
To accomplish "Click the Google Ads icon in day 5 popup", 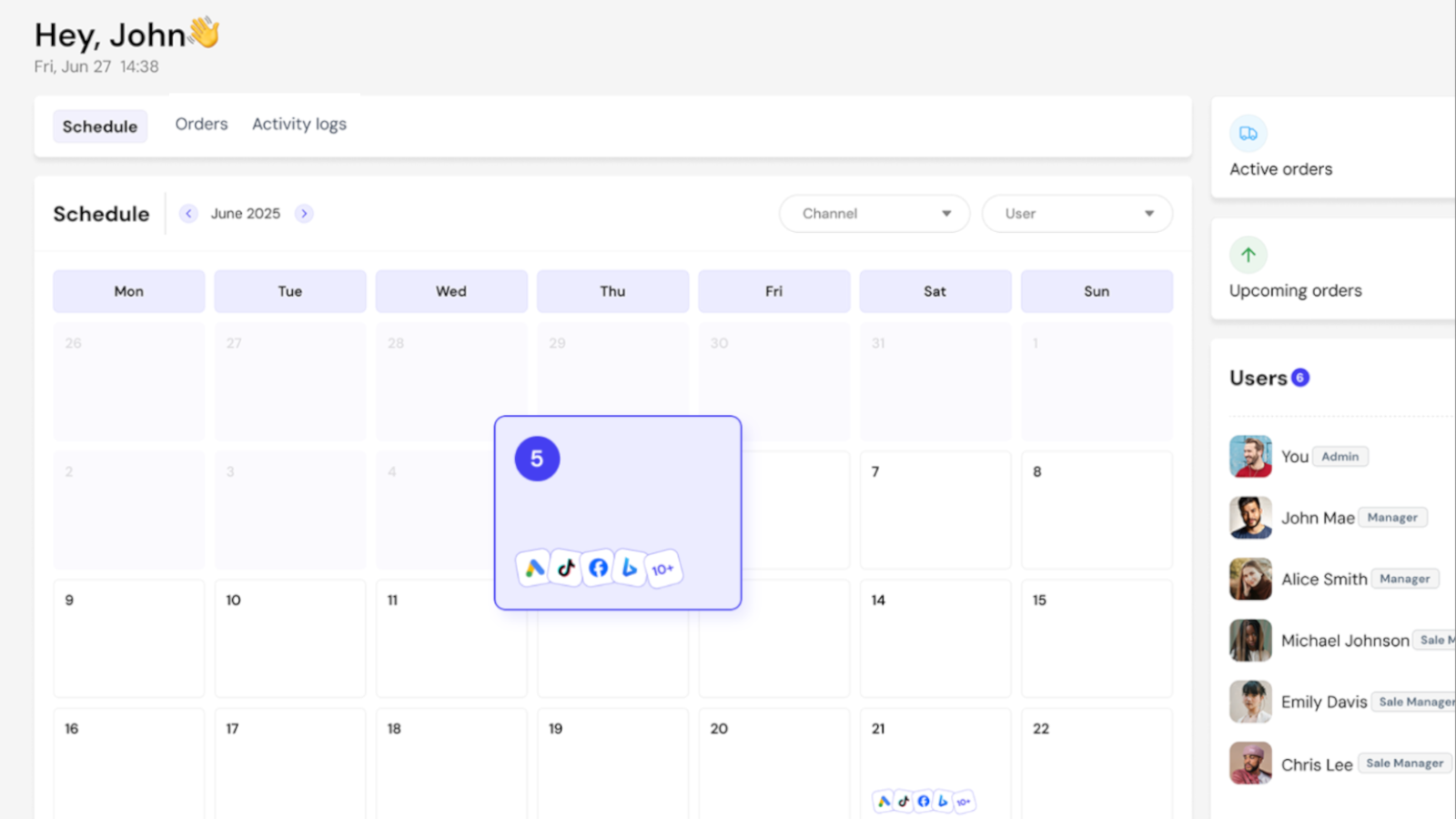I will pos(534,568).
